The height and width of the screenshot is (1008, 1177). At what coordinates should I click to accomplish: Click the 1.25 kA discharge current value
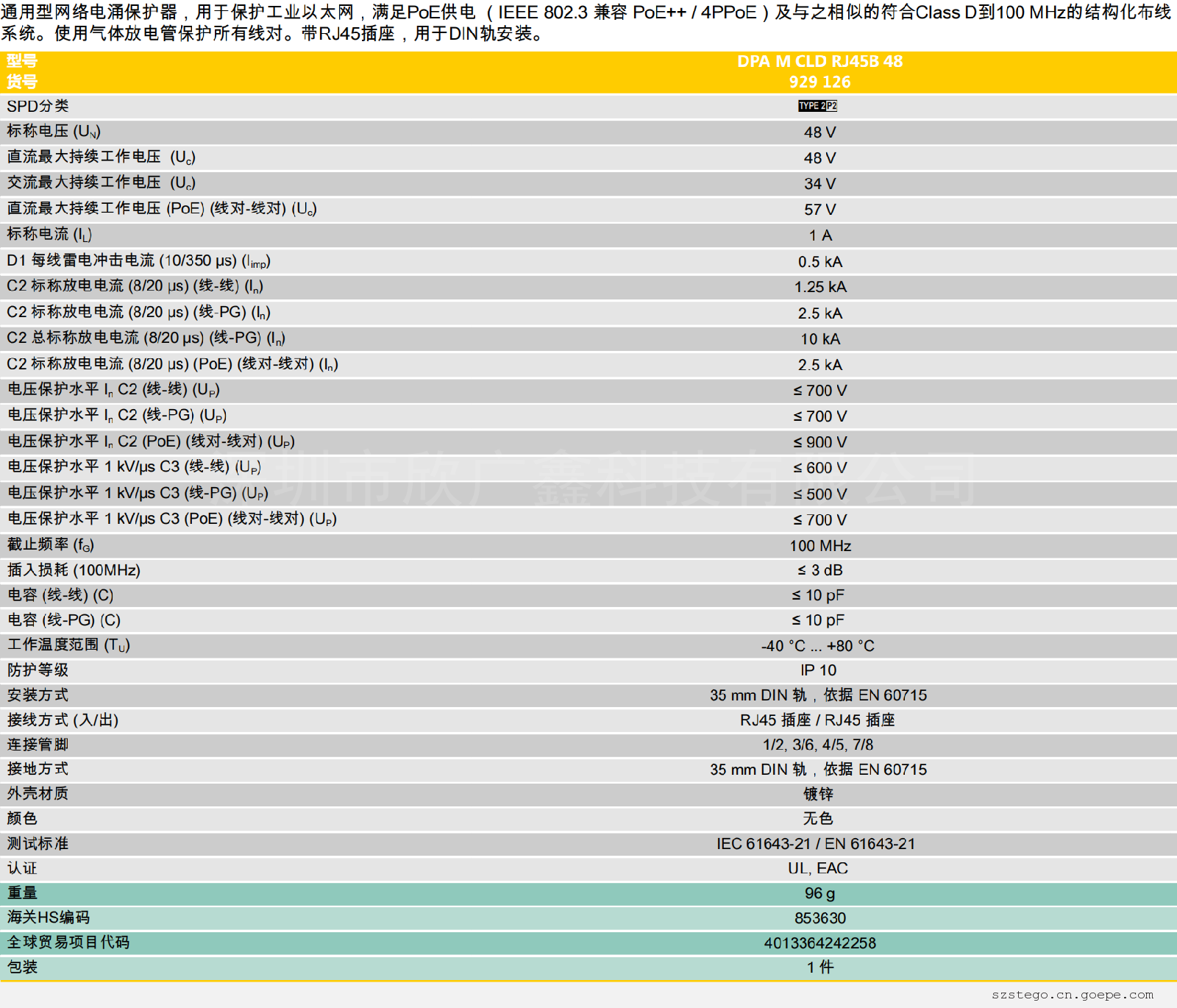pos(819,287)
